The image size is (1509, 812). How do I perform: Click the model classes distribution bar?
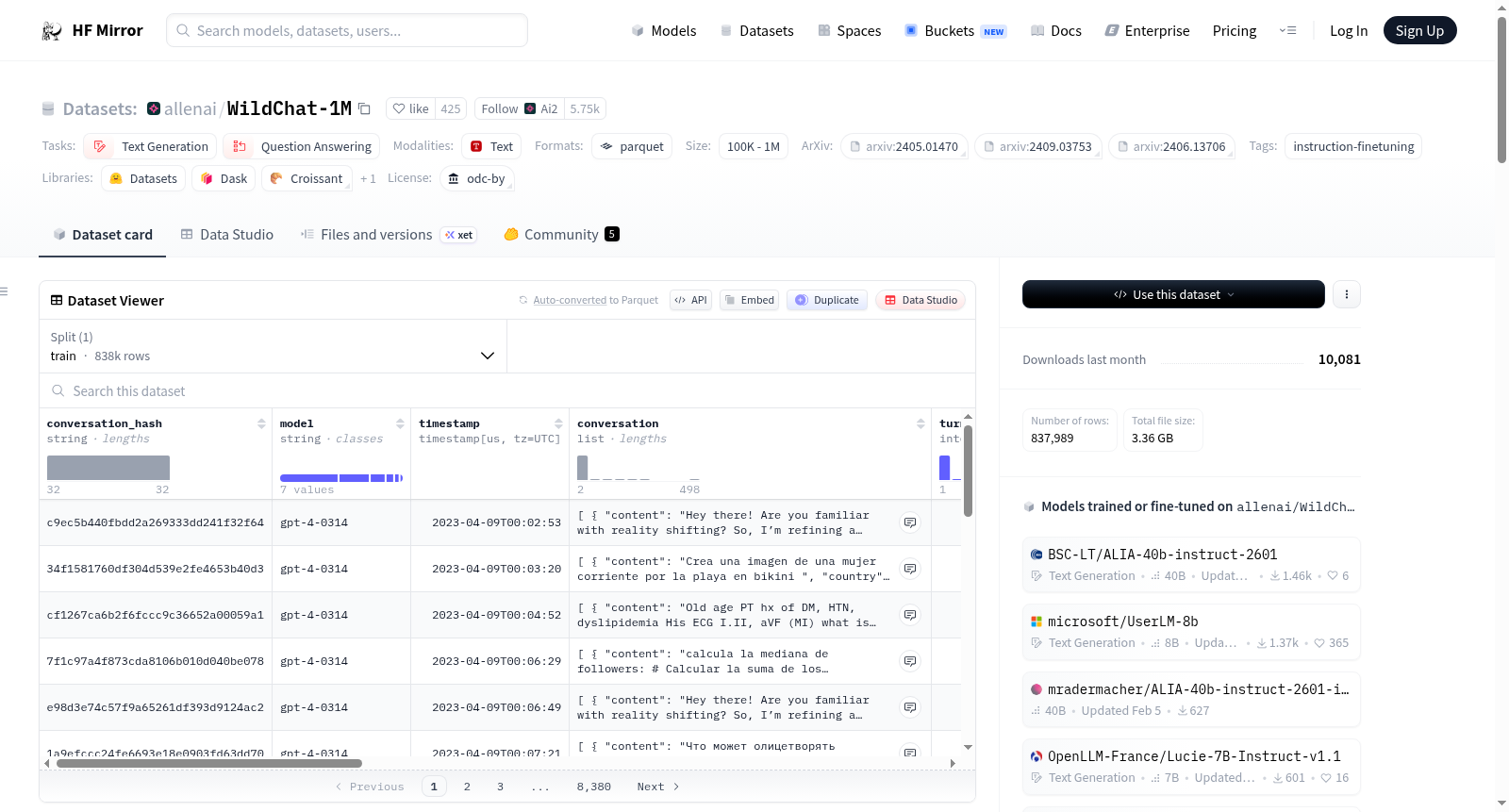coord(341,478)
